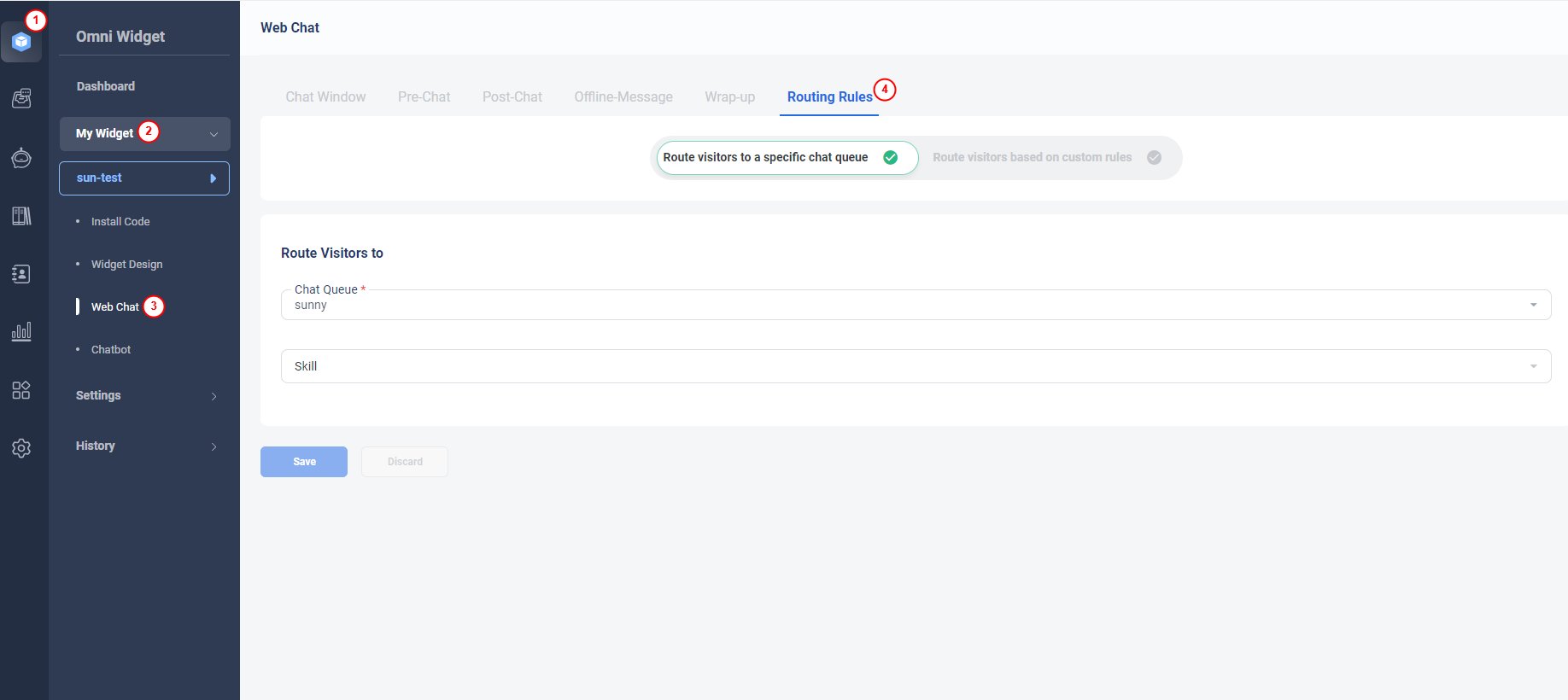This screenshot has height=700, width=1568.
Task: Open Widget Design in sidebar
Action: (x=126, y=265)
